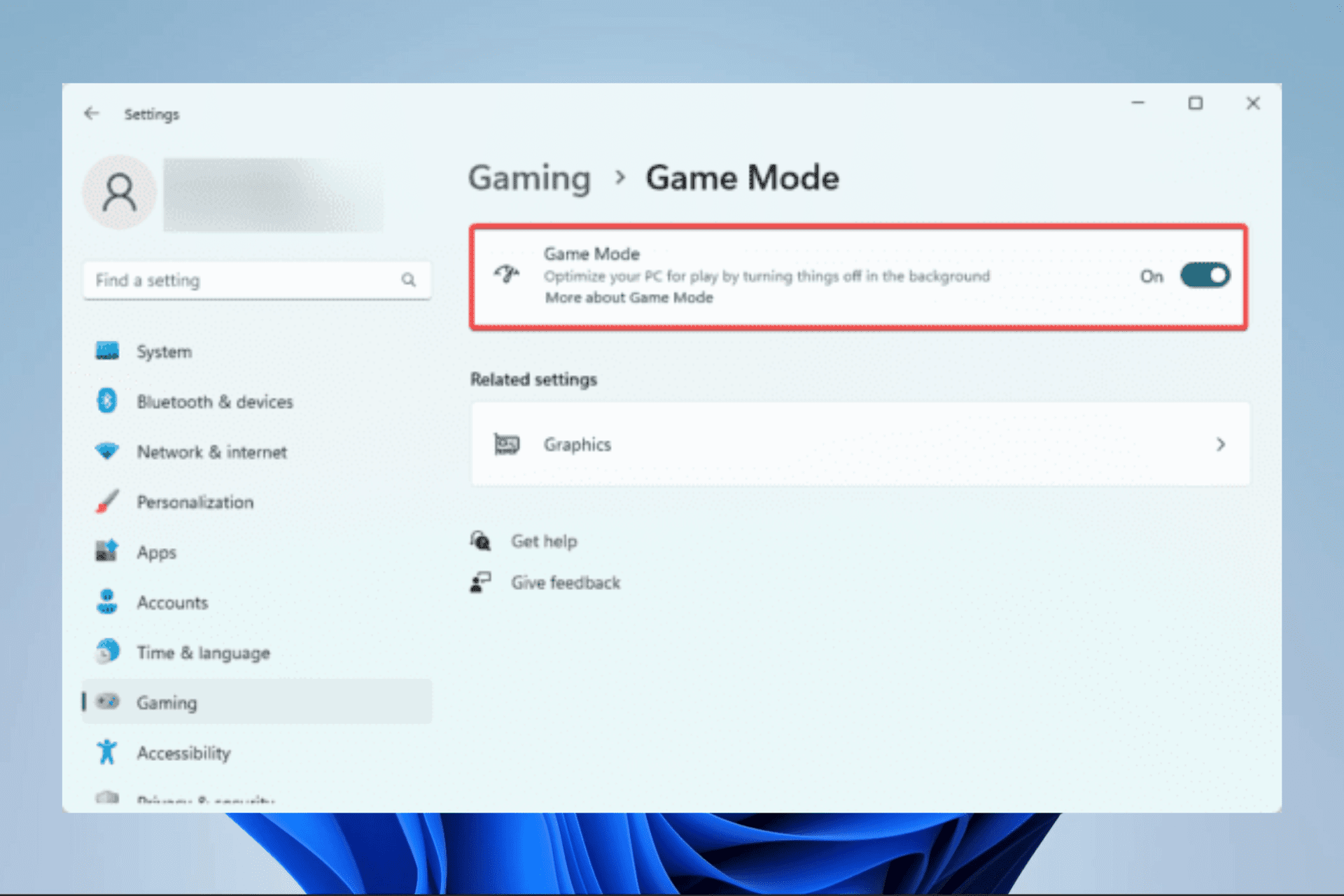Viewport: 1344px width, 896px height.
Task: Click the Gaming controller icon
Action: point(106,701)
